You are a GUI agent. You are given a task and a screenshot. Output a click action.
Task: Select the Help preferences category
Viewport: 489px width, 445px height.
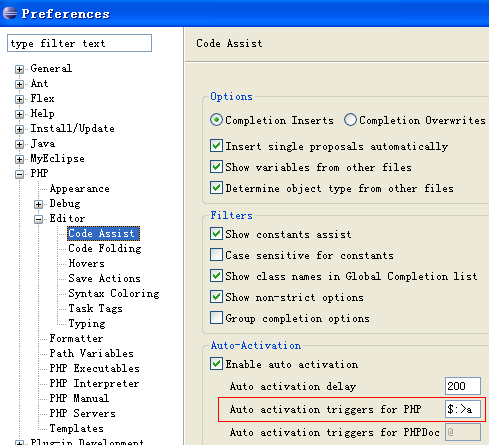42,113
